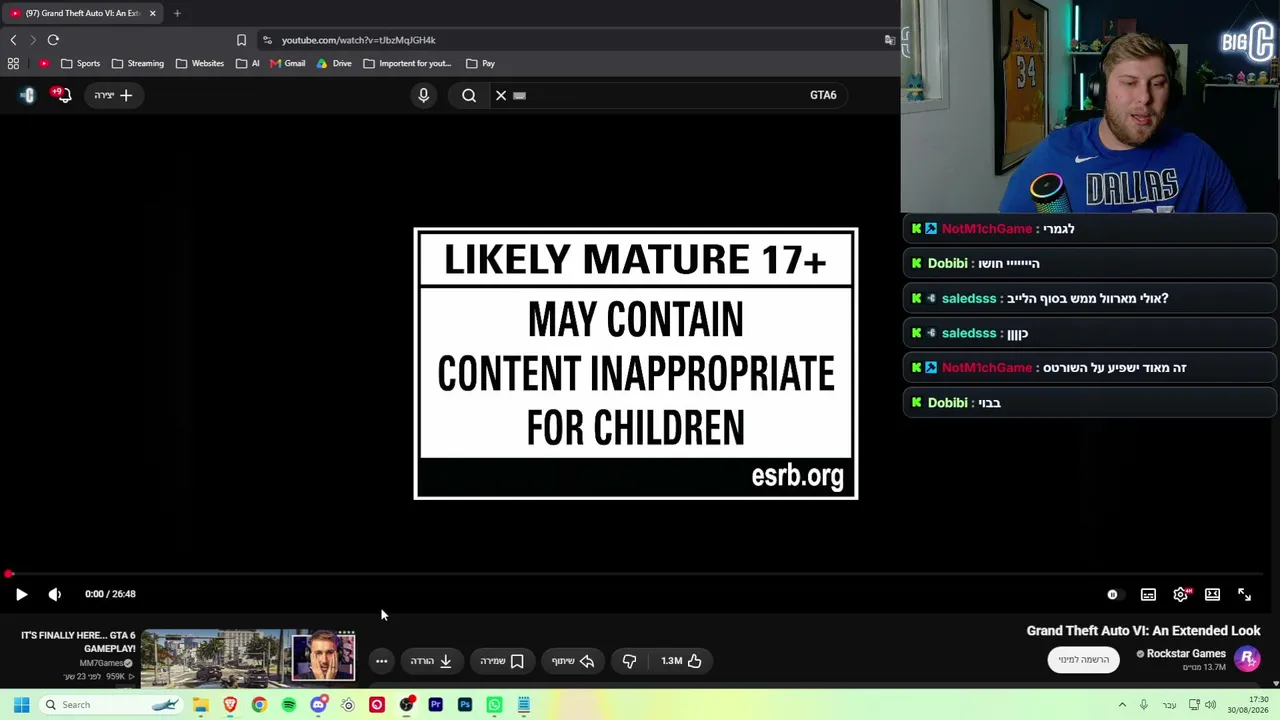The image size is (1280, 720).
Task: Open the apps grid icon in bookmarks bar
Action: pyautogui.click(x=13, y=63)
